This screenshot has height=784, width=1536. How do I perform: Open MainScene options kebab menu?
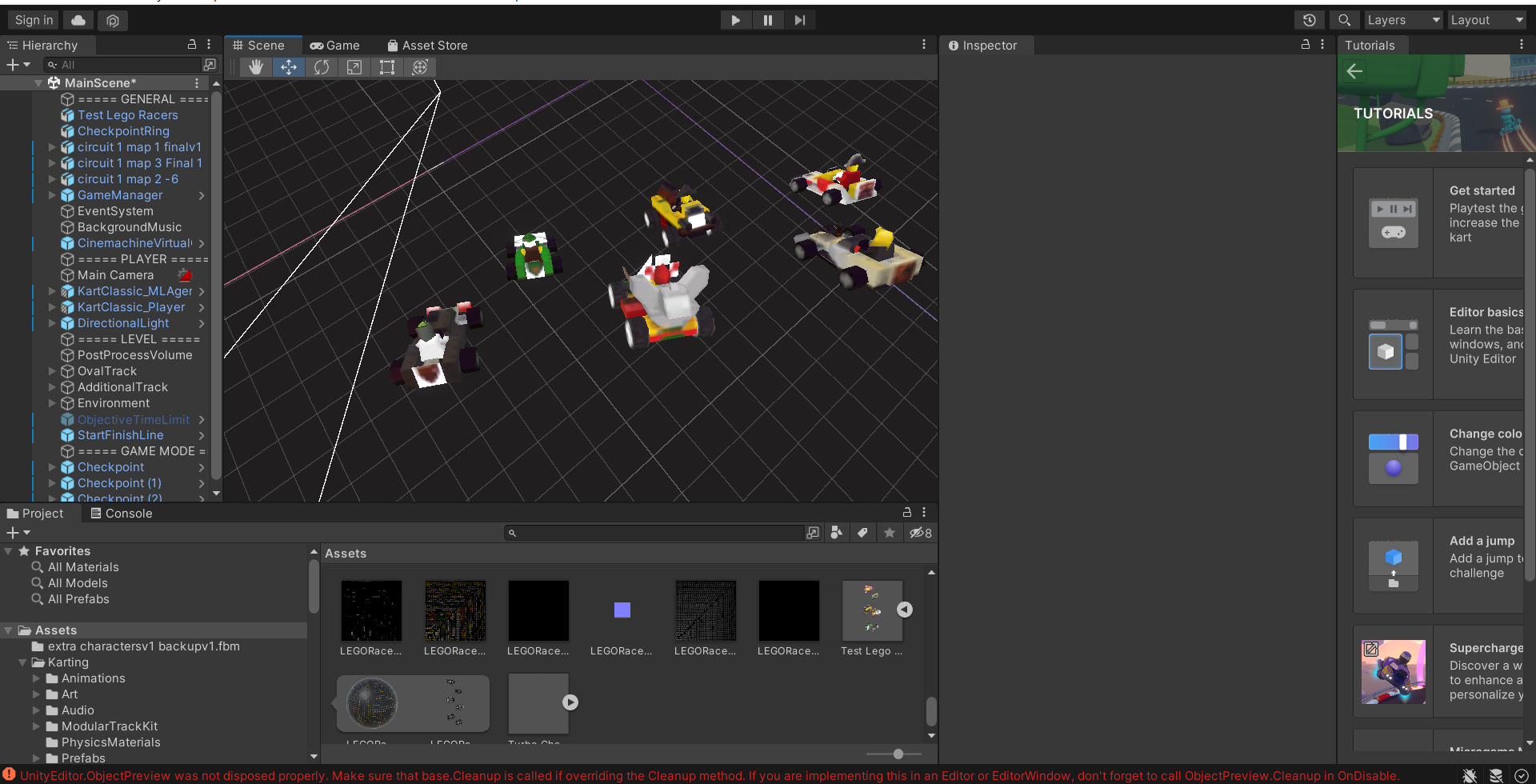(x=197, y=83)
